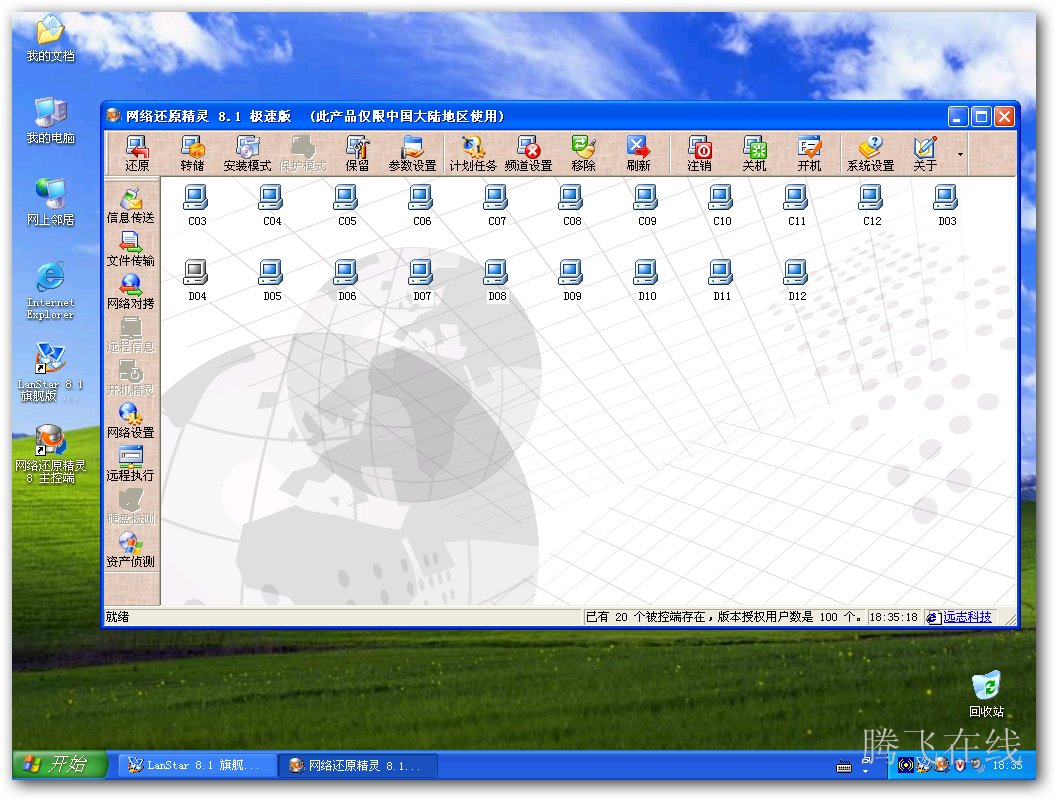Switch to LanStar 8.1 taskbar item
The image size is (1056, 800).
(194, 765)
